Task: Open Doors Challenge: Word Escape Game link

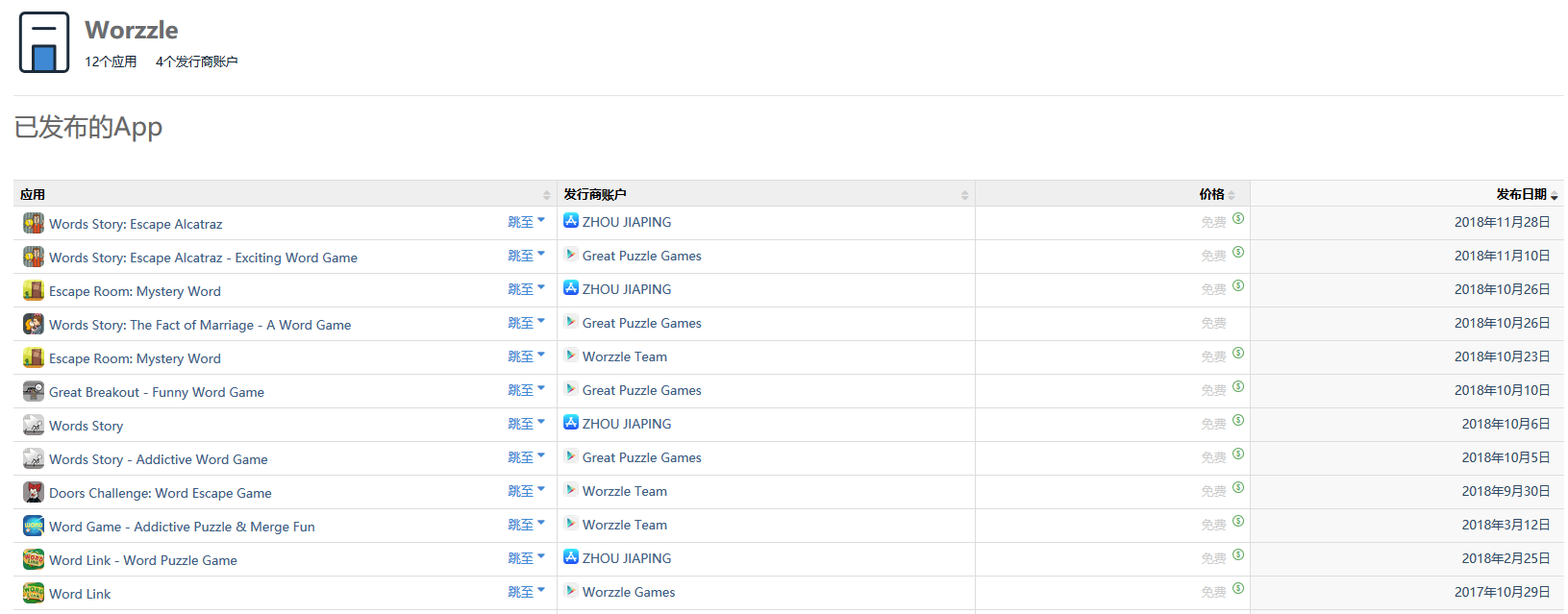Action: coord(161,493)
